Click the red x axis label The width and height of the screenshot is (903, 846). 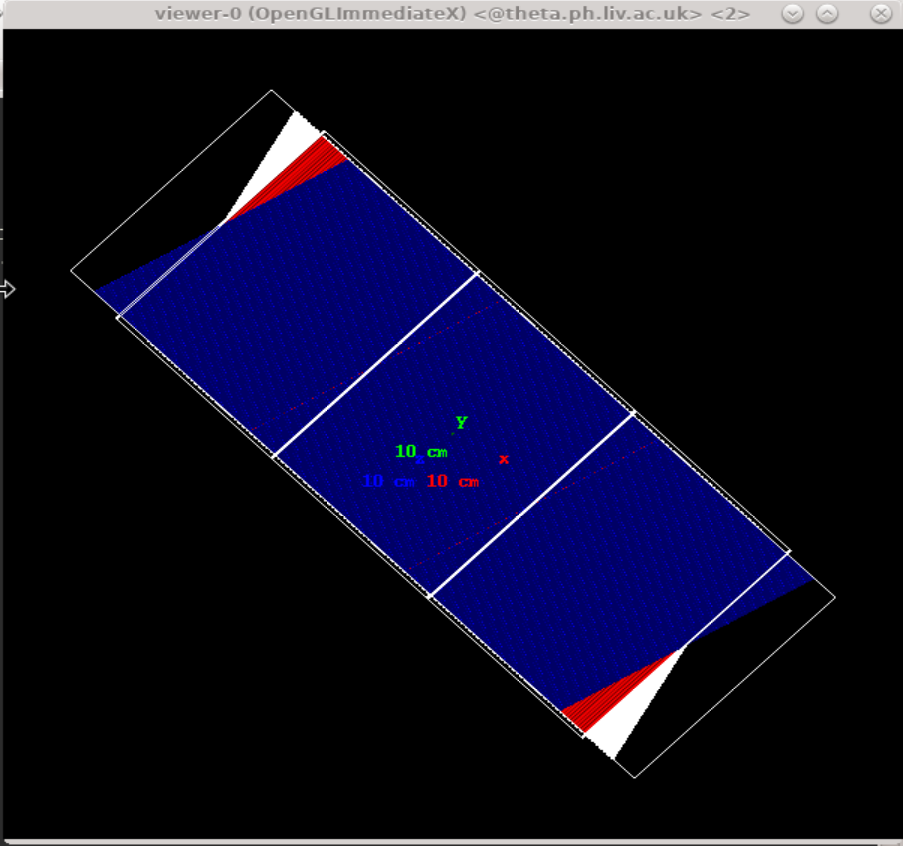[x=504, y=459]
